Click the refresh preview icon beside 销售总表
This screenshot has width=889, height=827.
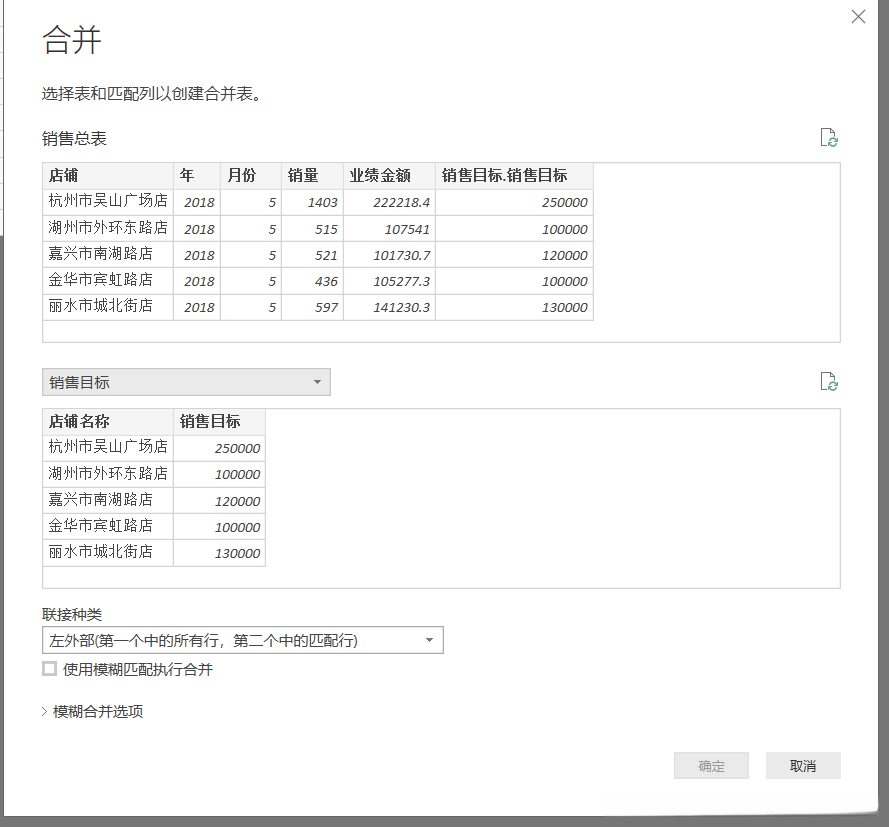[828, 138]
